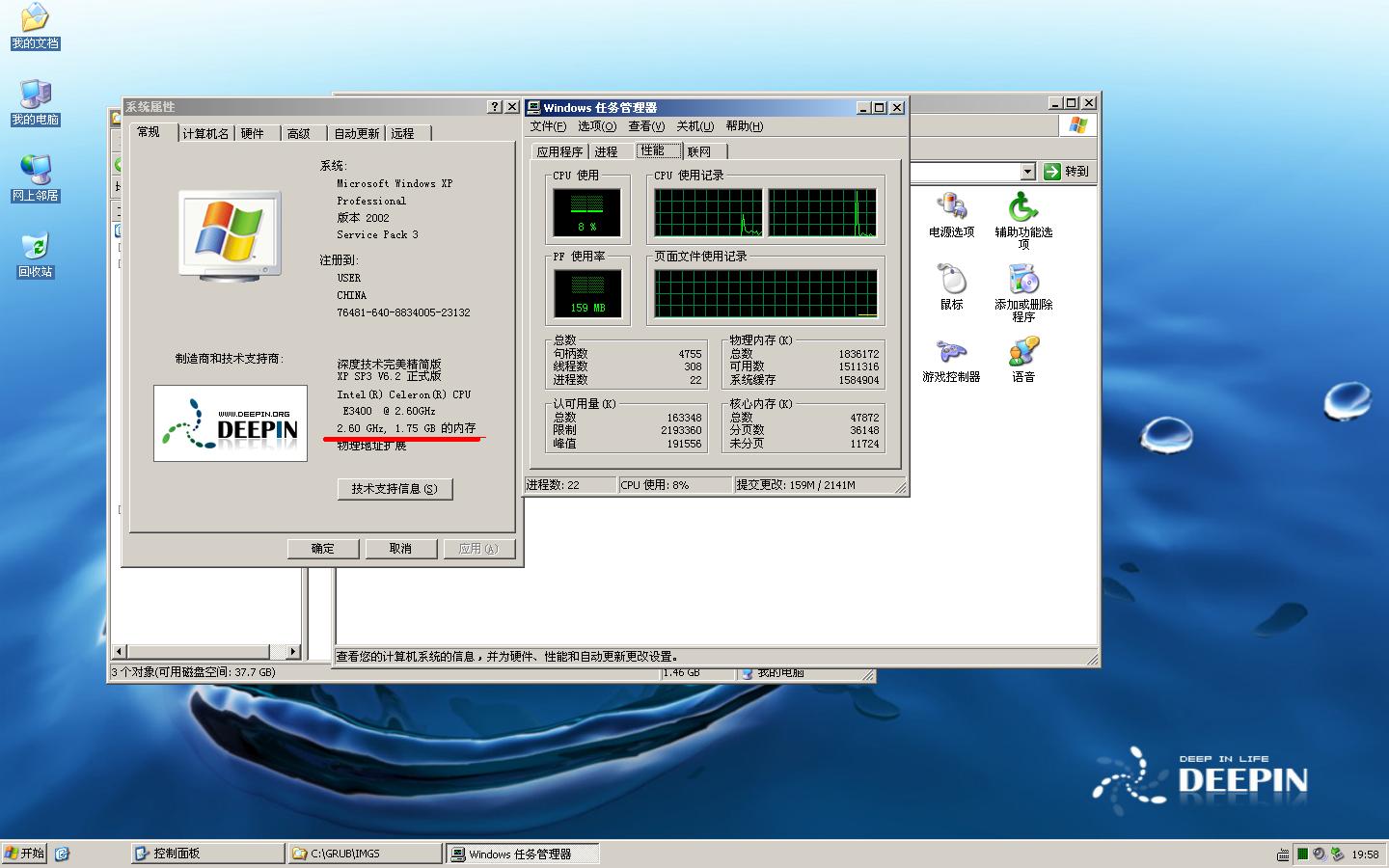Click the 转到 go button
Image resolution: width=1389 pixels, height=868 pixels.
(x=1067, y=172)
